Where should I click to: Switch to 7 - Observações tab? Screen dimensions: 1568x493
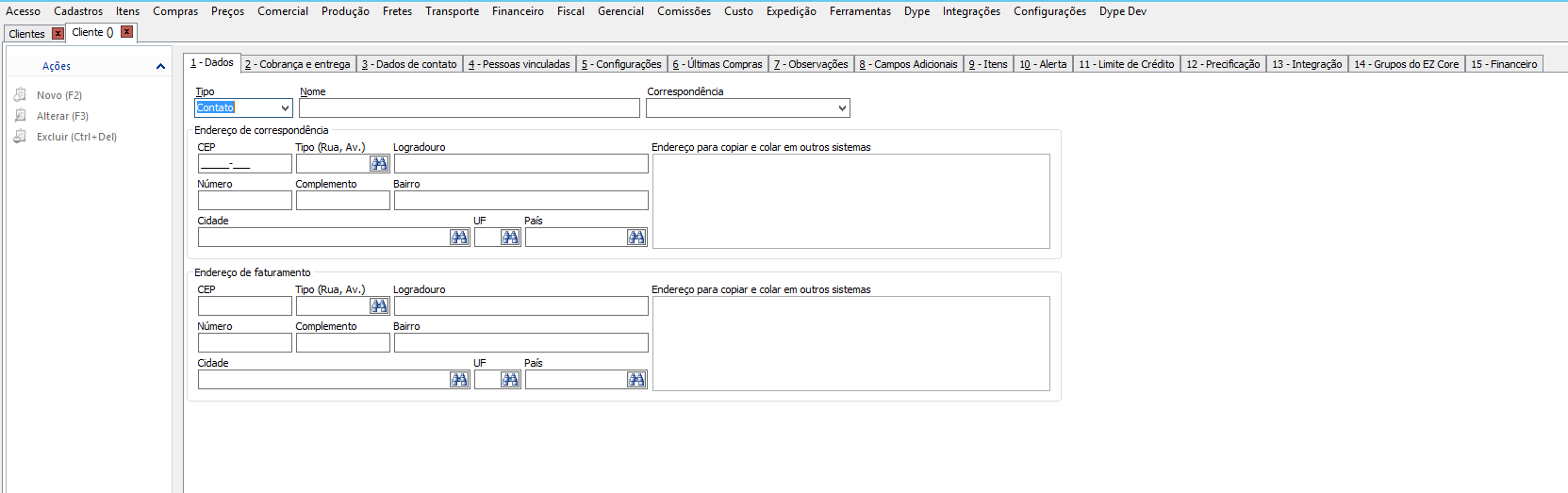click(811, 64)
